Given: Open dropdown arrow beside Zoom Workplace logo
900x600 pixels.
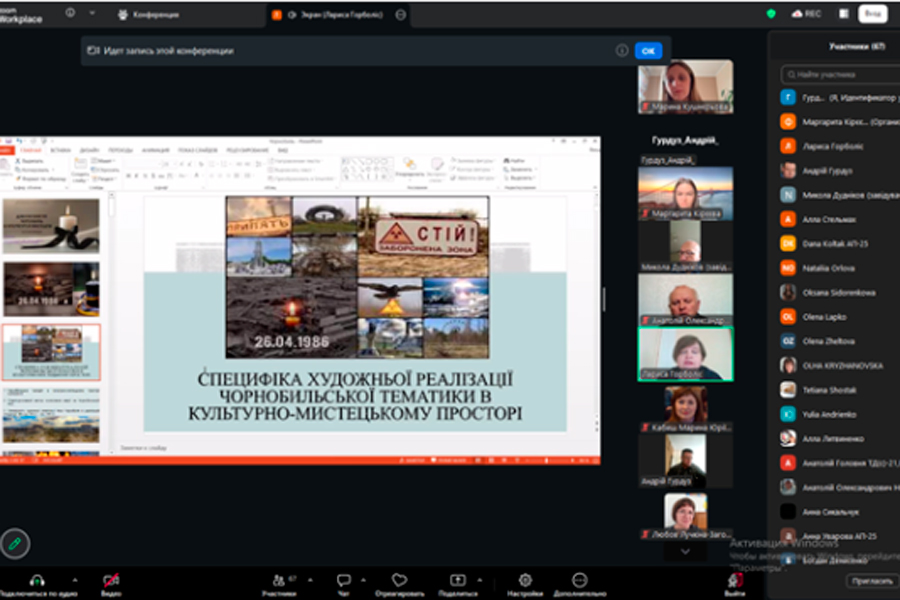Looking at the screenshot, I should point(92,13).
